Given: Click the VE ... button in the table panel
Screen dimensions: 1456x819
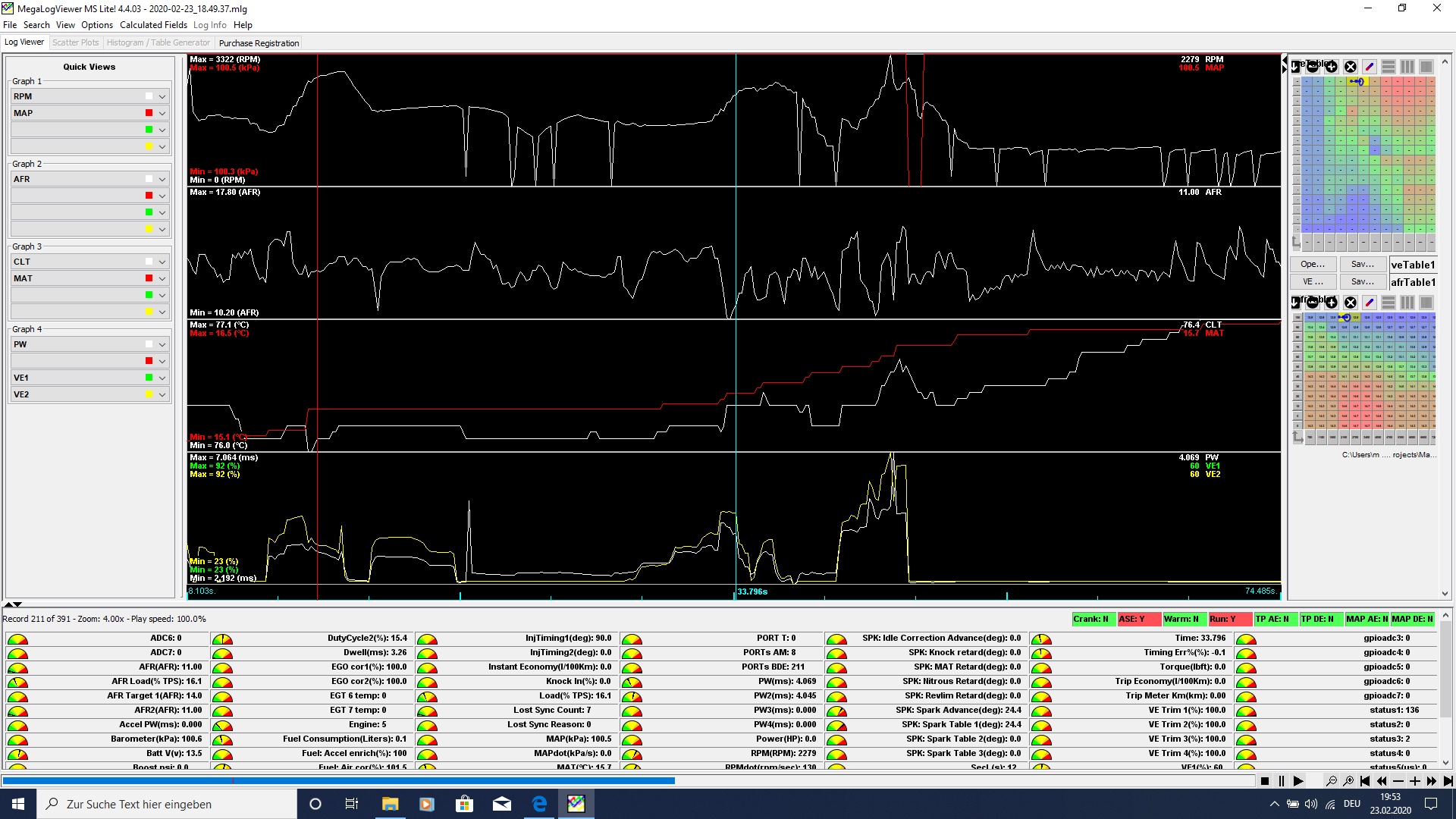Looking at the screenshot, I should (1313, 282).
